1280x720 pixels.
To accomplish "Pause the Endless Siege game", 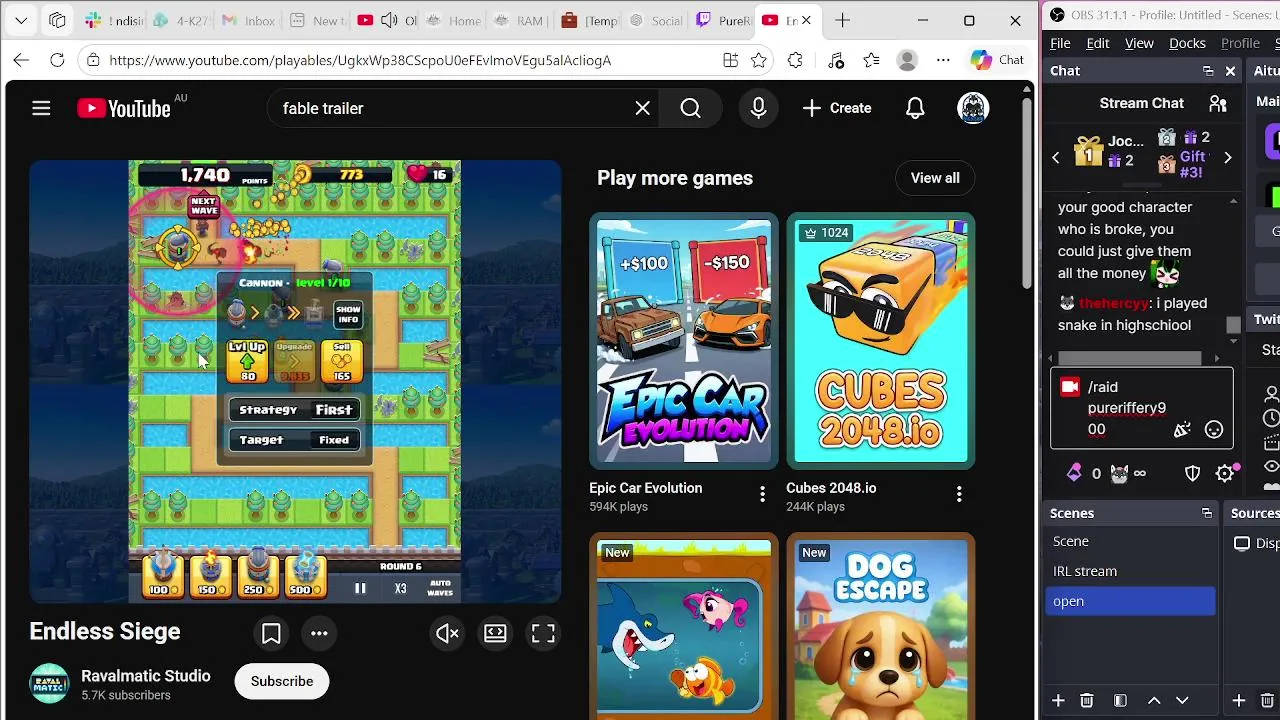I will coord(360,588).
